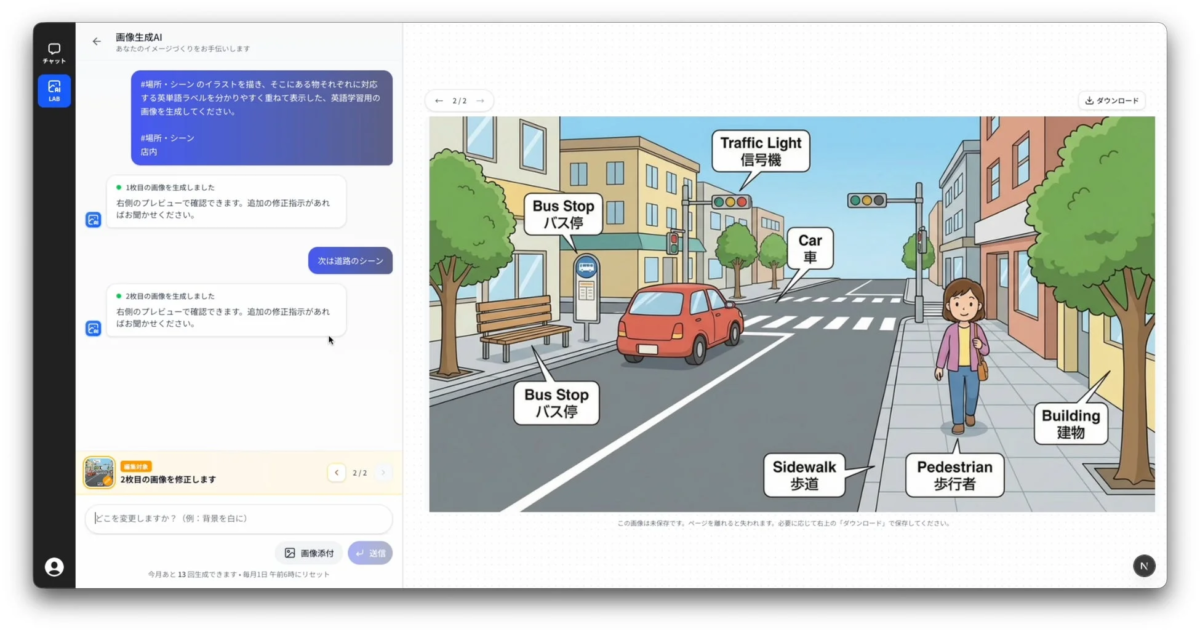The height and width of the screenshot is (632, 1200).
Task: Click the picture icon inside the 画像添付 button
Action: [x=288, y=553]
